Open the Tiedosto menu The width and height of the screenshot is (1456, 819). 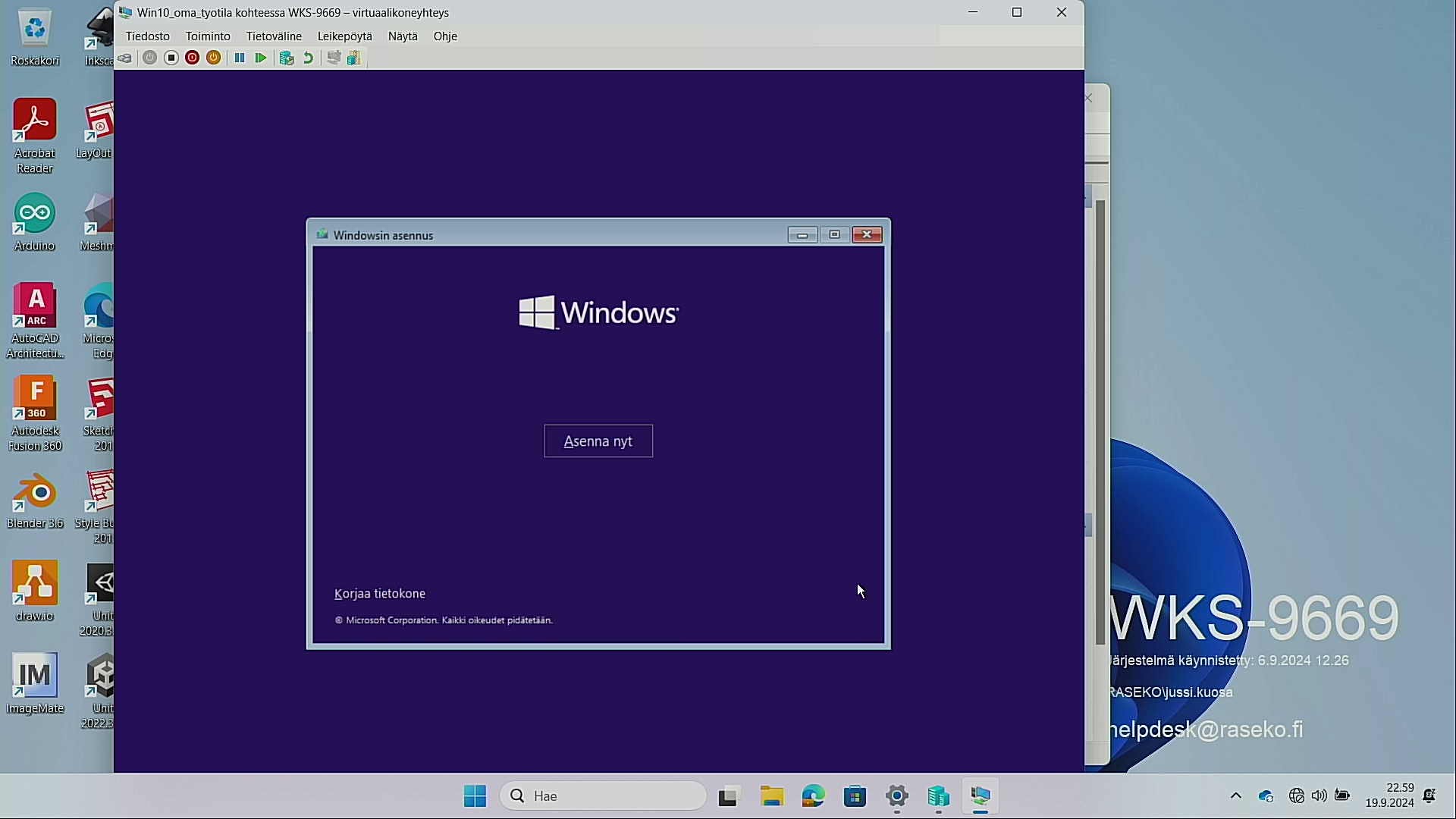(148, 36)
